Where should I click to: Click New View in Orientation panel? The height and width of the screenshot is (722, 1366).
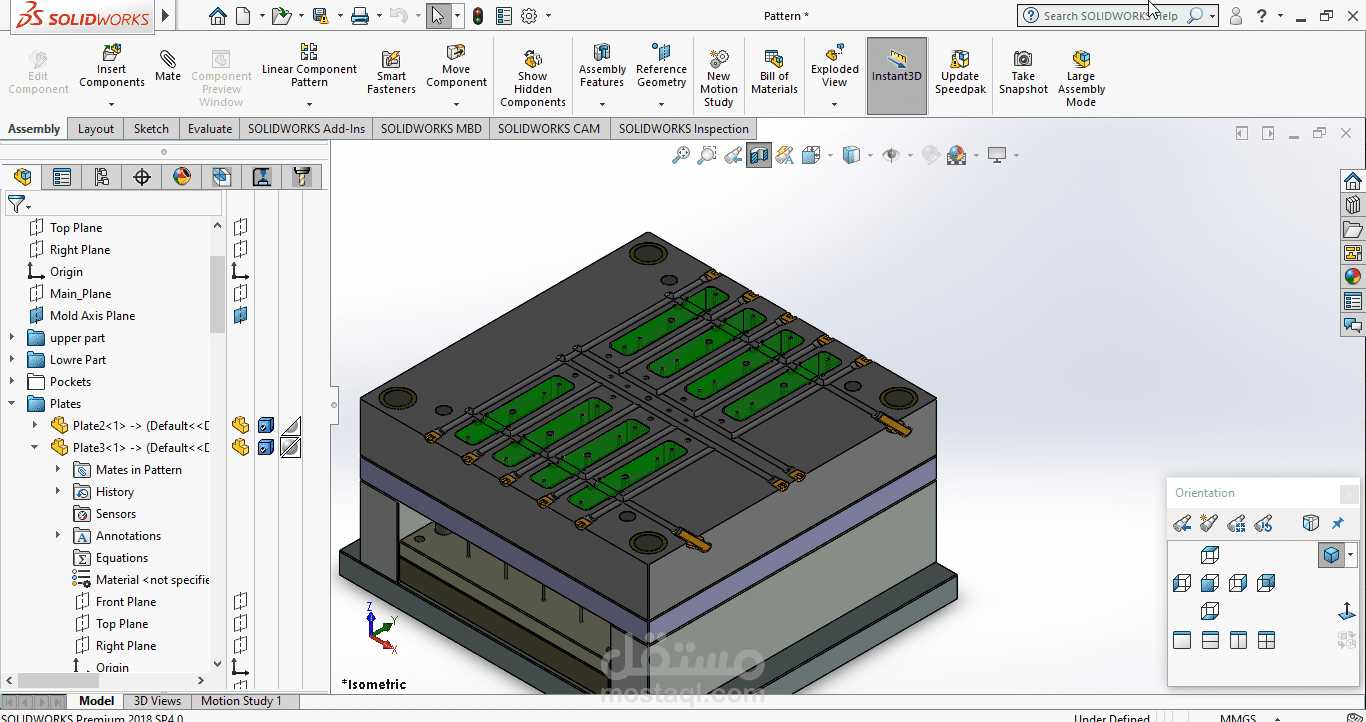click(1209, 523)
